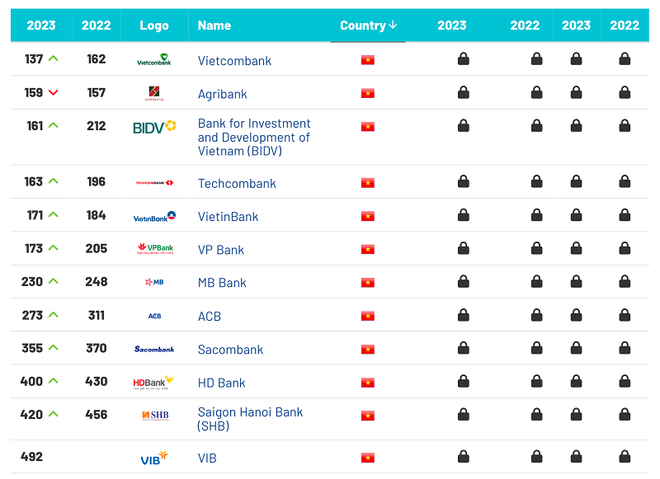Click the SHB logo
The width and height of the screenshot is (660, 479).
154,415
